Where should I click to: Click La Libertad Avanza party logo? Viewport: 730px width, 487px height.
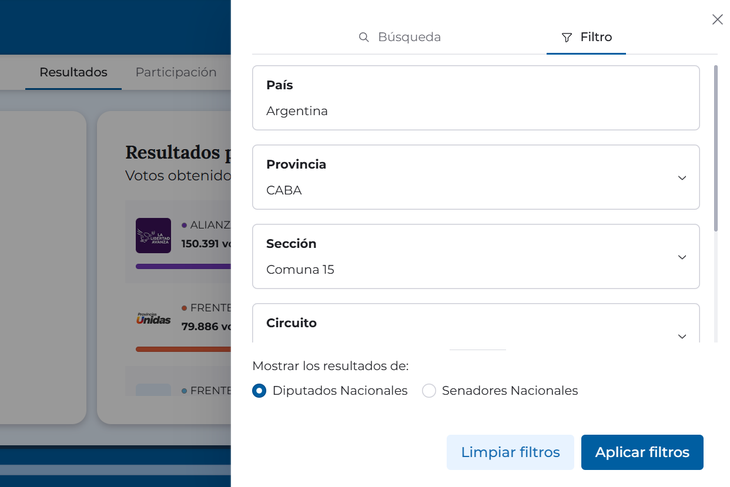tap(153, 235)
